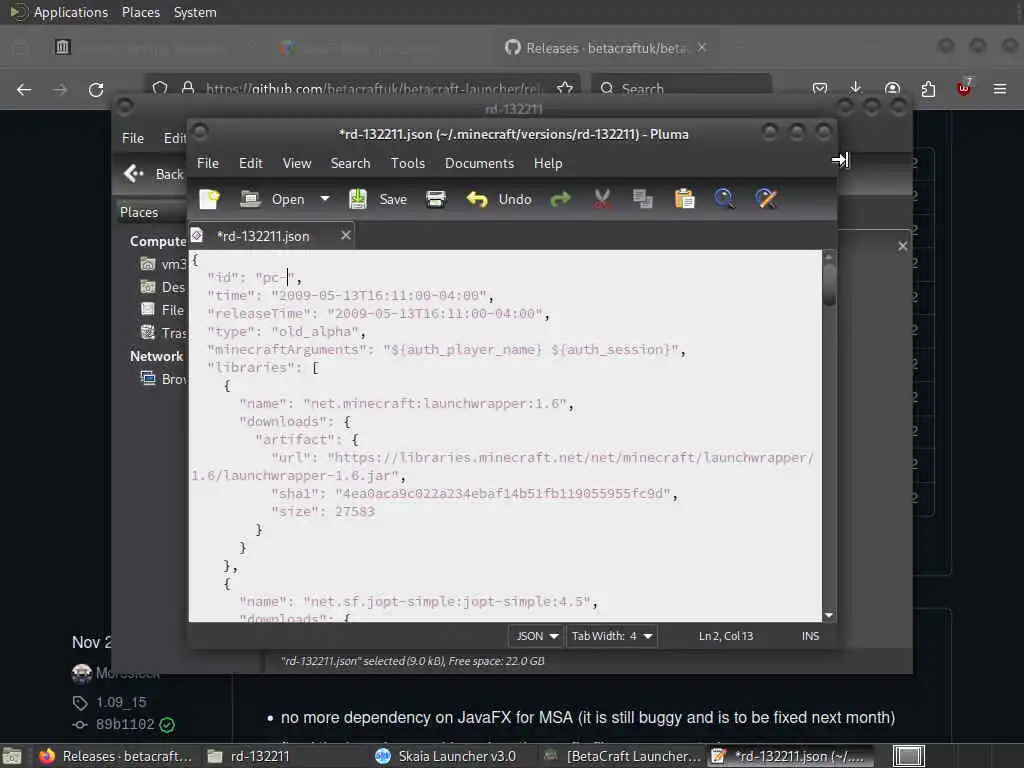Click INS insert mode indicator
This screenshot has width=1024, height=768.
pyautogui.click(x=810, y=636)
